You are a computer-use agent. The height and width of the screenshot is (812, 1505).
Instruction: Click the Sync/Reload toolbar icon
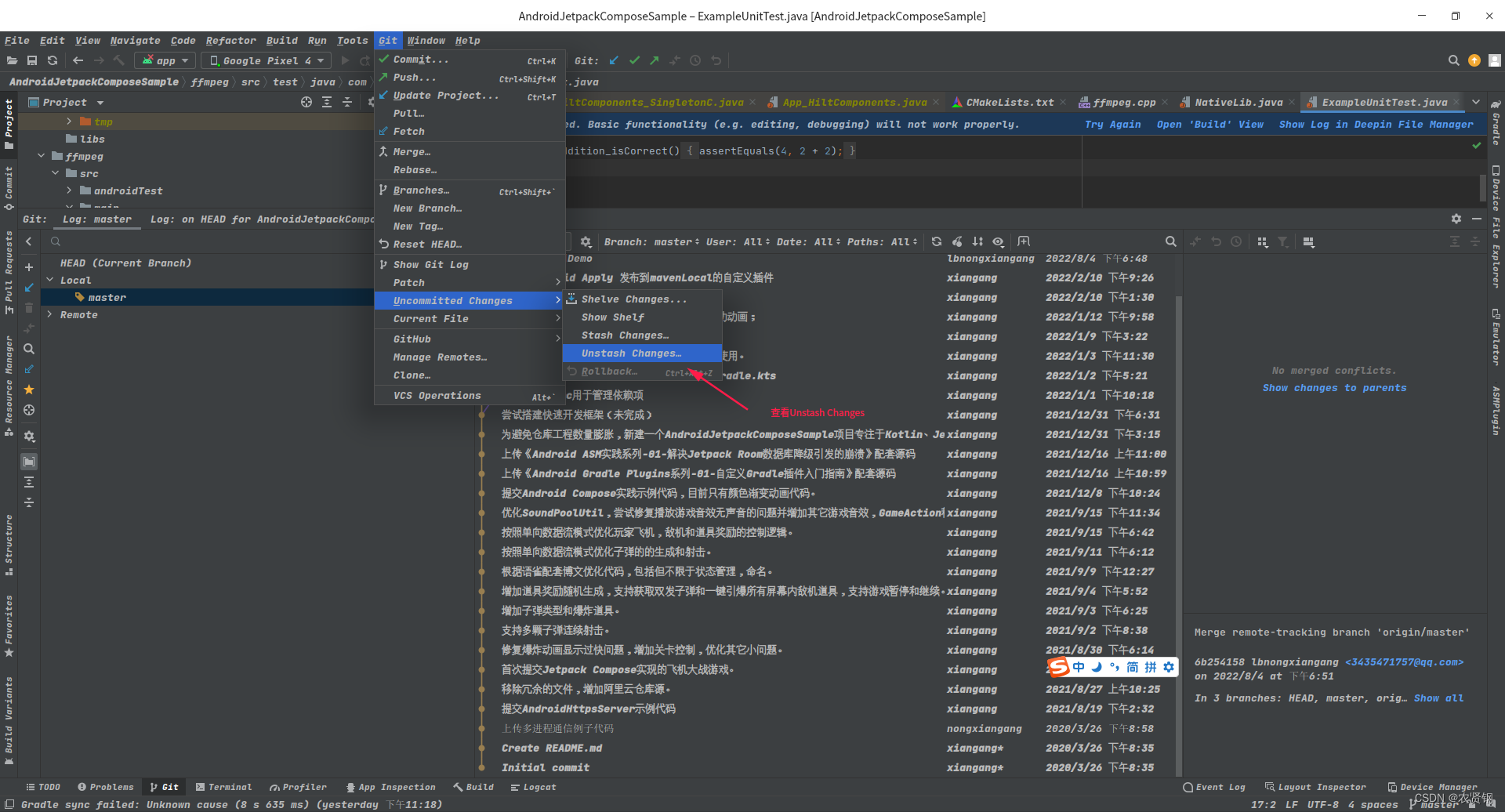[x=53, y=60]
